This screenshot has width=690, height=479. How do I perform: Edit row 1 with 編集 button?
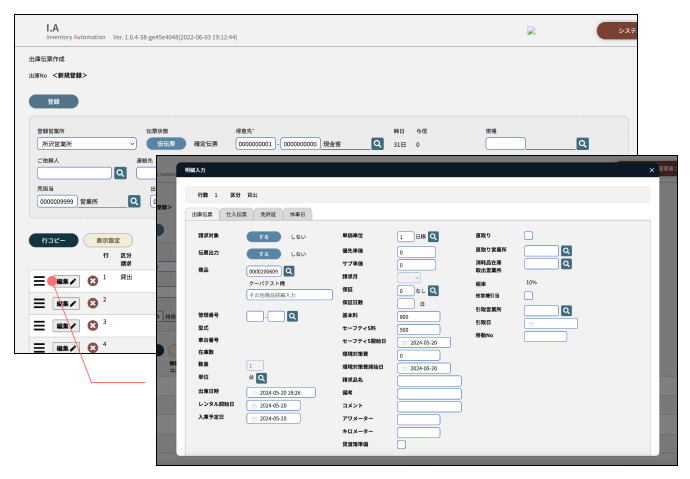[x=66, y=281]
